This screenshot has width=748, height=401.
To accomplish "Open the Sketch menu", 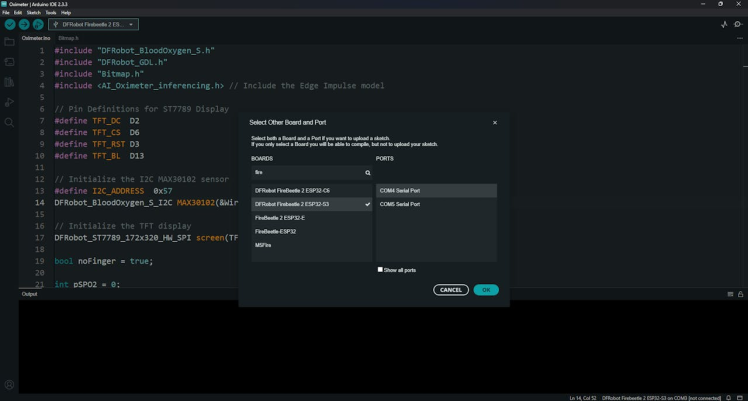I will (33, 12).
